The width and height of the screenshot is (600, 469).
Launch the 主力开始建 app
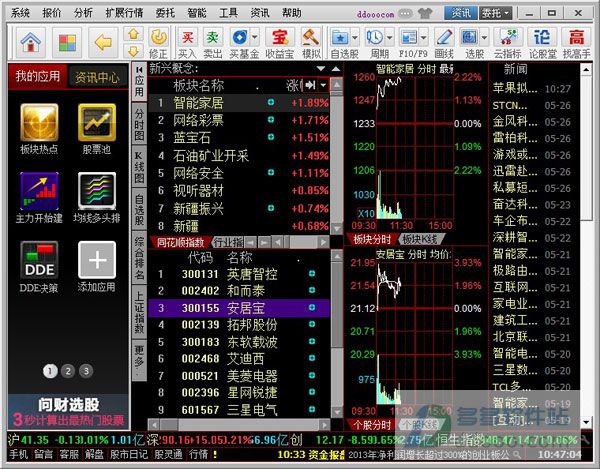click(39, 191)
